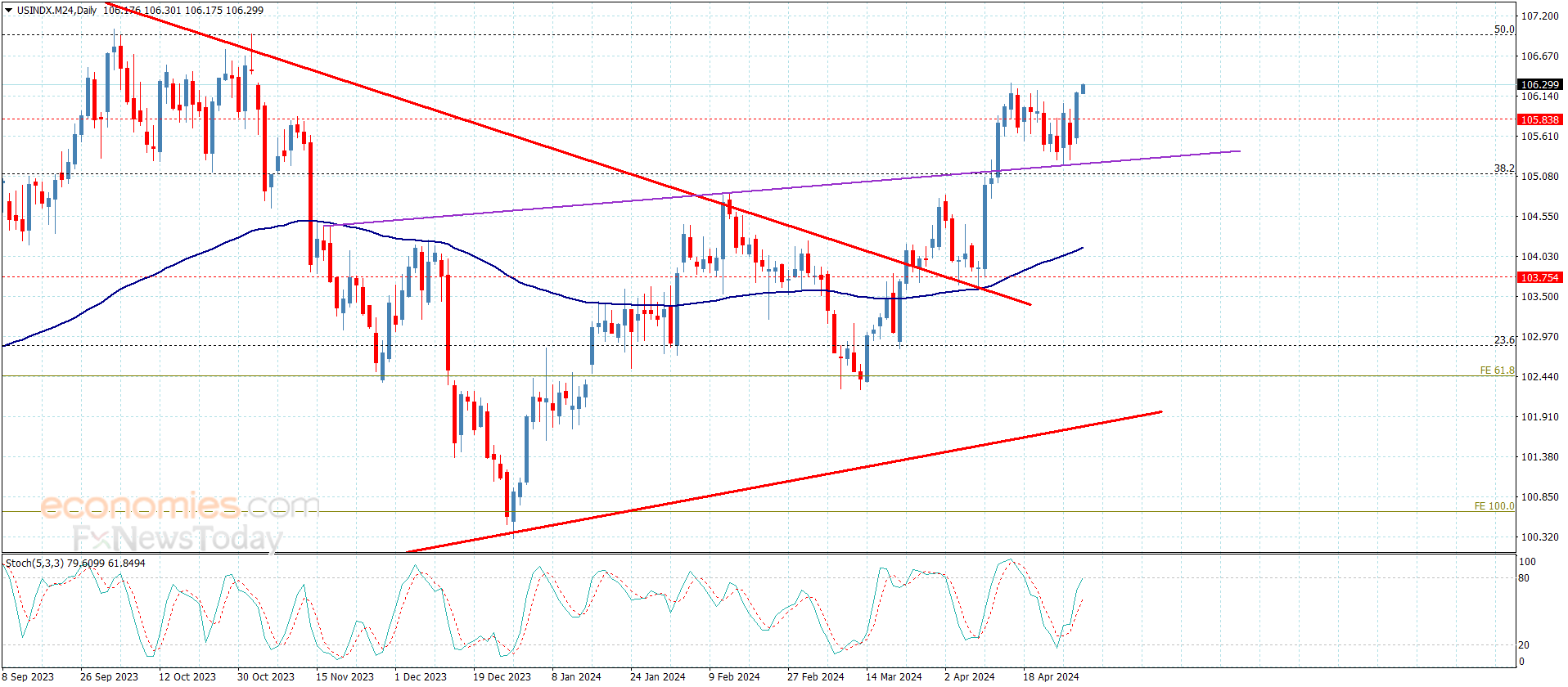Click the 1 Dec 2023 date label

coord(421,676)
